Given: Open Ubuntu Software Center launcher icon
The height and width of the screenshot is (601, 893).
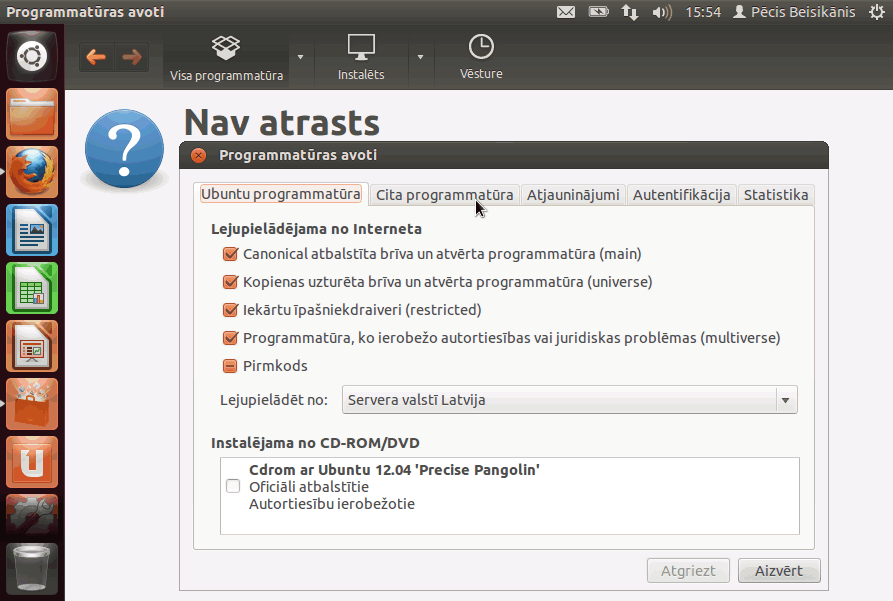Looking at the screenshot, I should click(x=32, y=404).
